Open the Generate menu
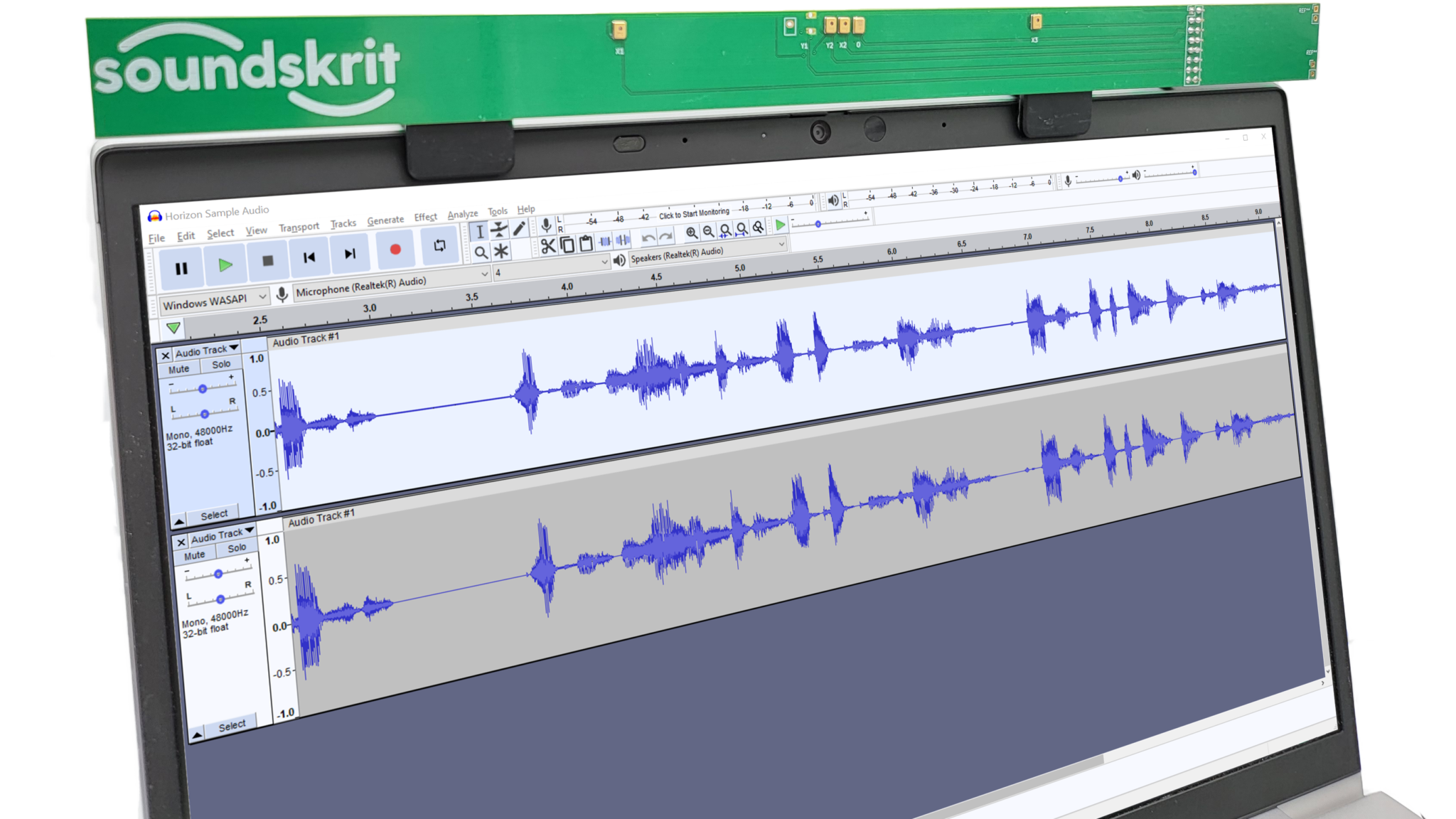Viewport: 1456px width, 819px height. 385,221
